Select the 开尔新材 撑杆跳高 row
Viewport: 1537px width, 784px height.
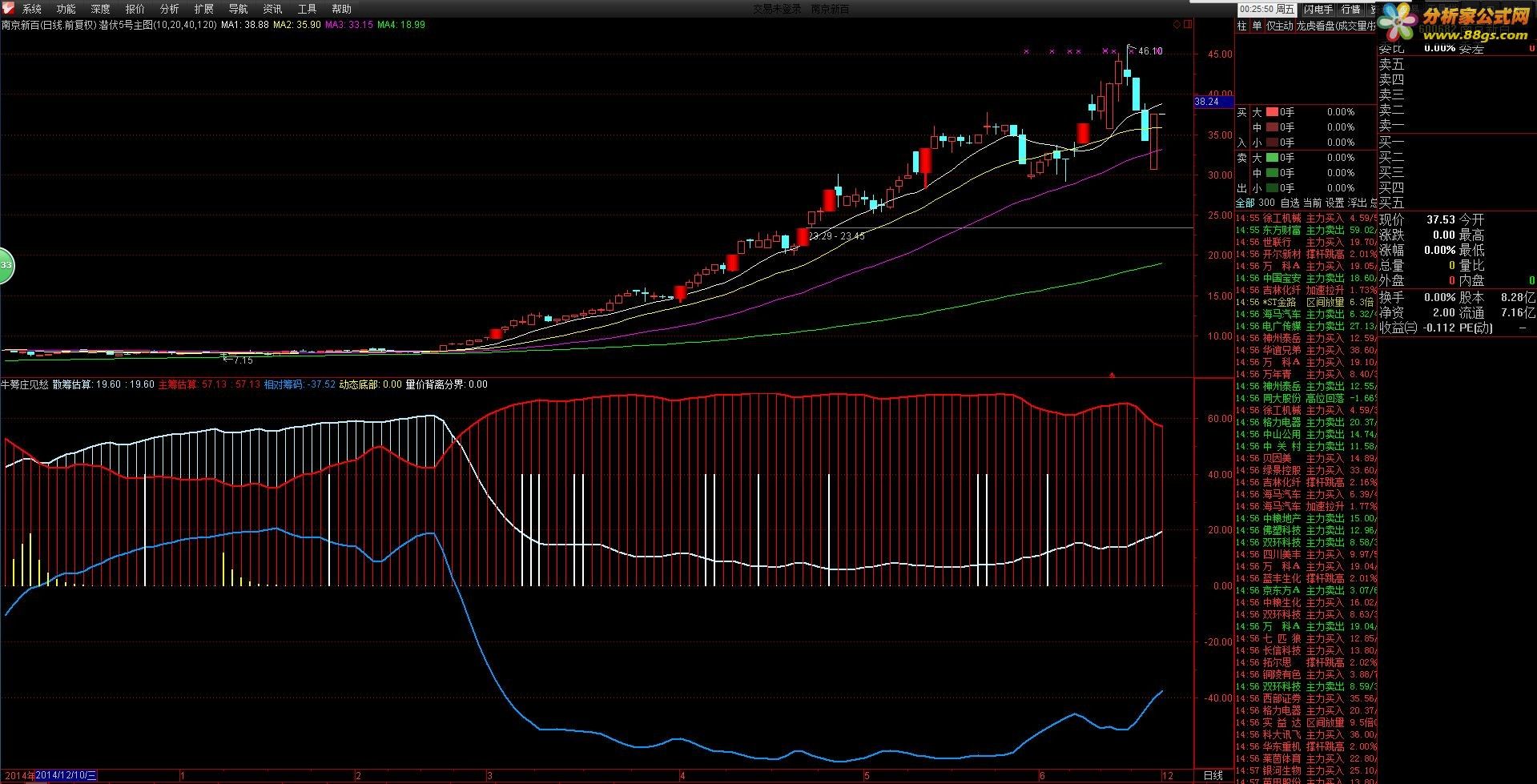pos(1306,254)
